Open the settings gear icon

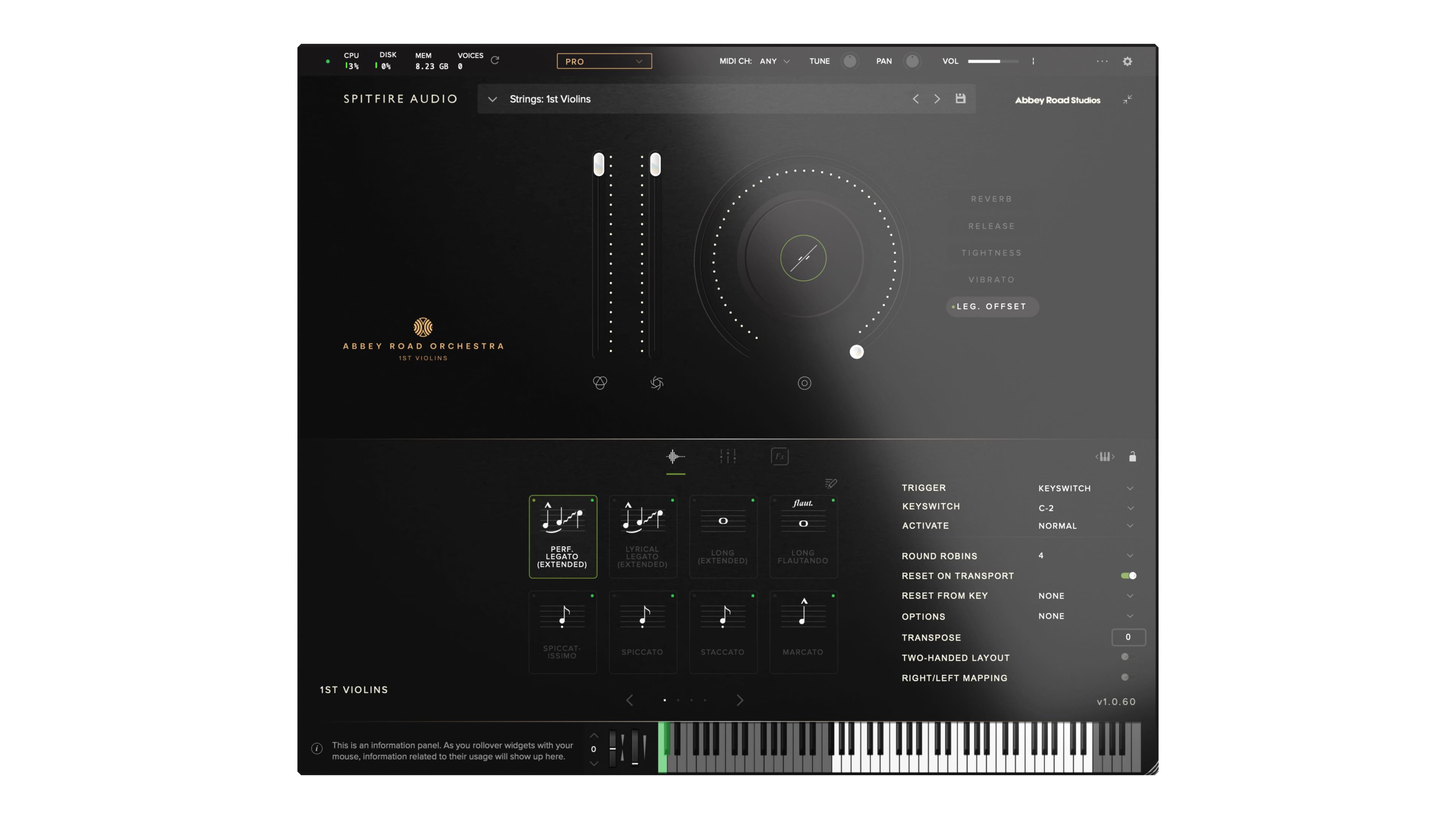pos(1127,61)
